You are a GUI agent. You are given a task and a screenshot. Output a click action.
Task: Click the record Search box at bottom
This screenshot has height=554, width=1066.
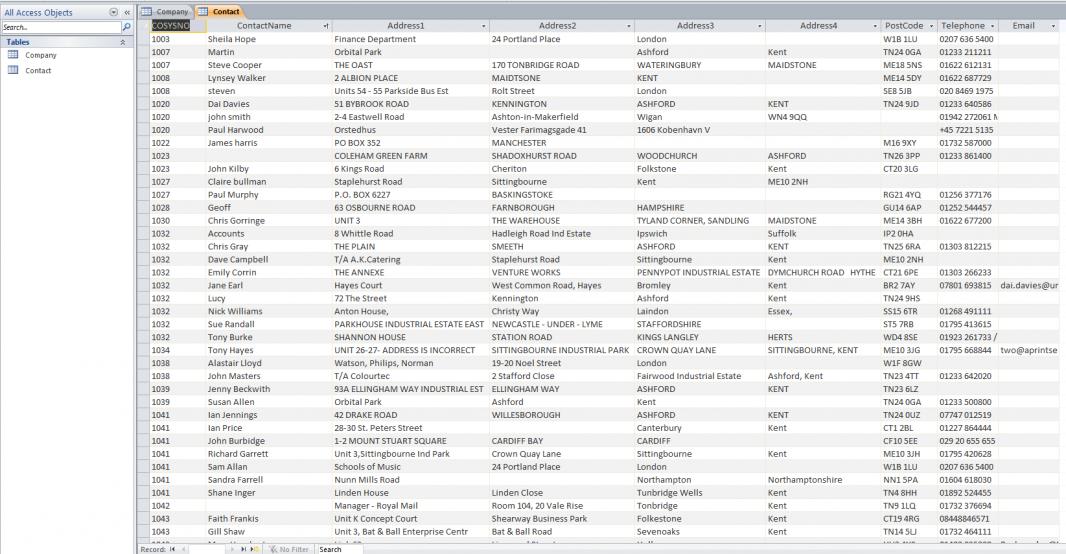[339, 549]
